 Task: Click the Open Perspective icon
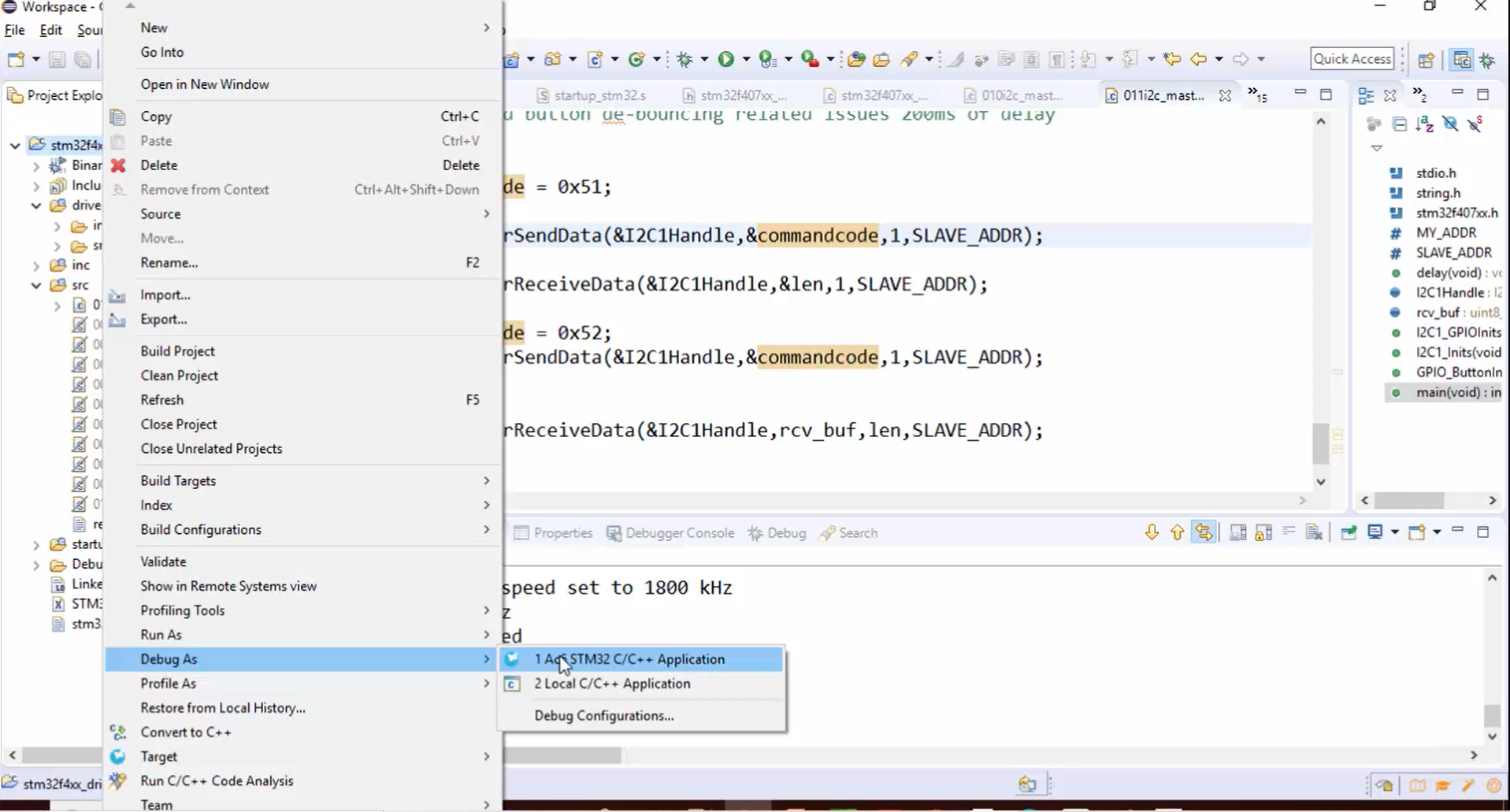point(1426,60)
